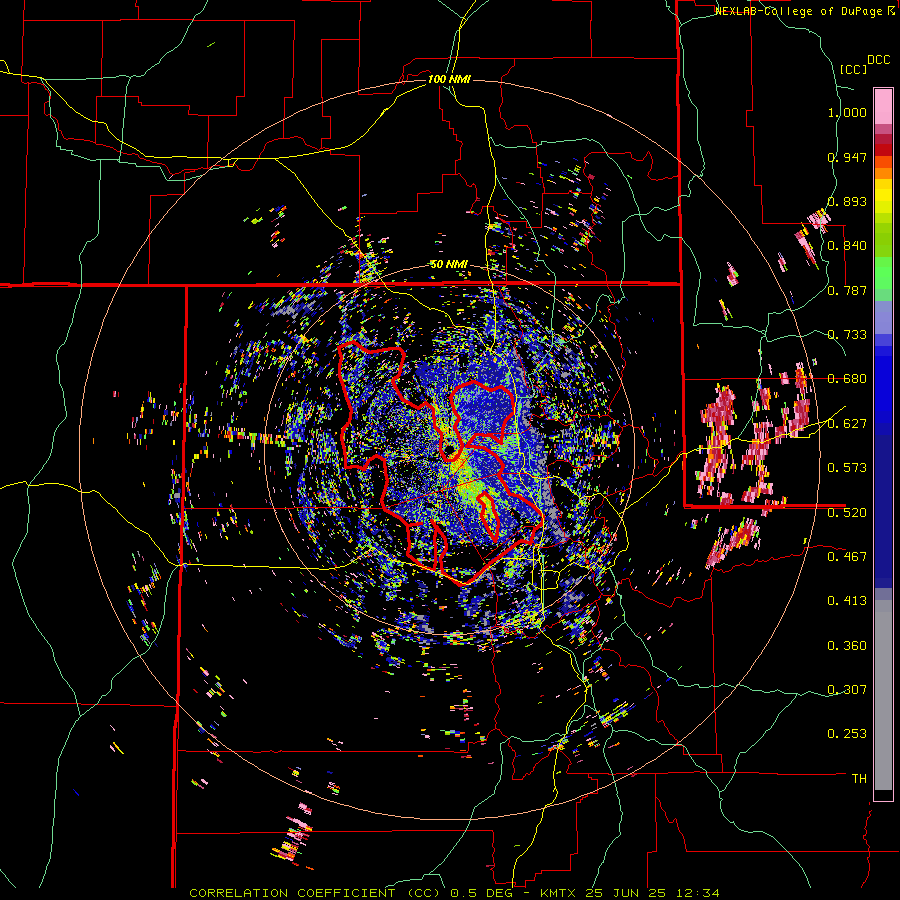Click the 0.253 value on color scale
The image size is (900, 900).
coord(847,734)
